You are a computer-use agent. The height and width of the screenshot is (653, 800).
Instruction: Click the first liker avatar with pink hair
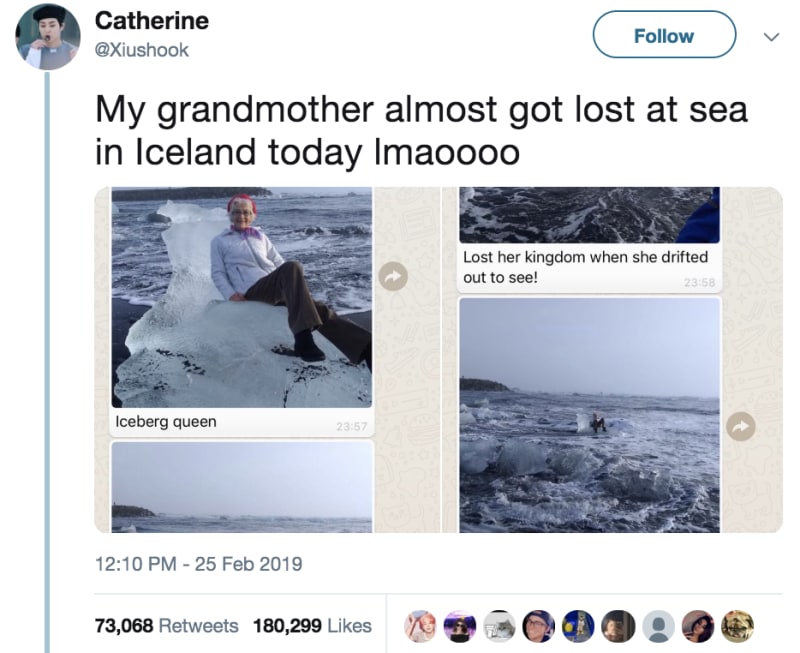pyautogui.click(x=420, y=626)
